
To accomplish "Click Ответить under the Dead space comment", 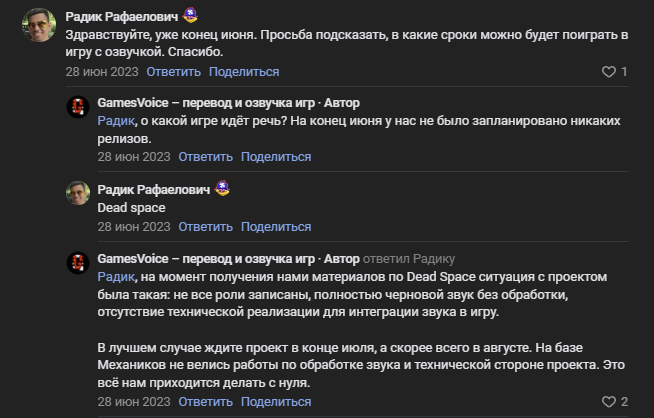I will point(206,227).
